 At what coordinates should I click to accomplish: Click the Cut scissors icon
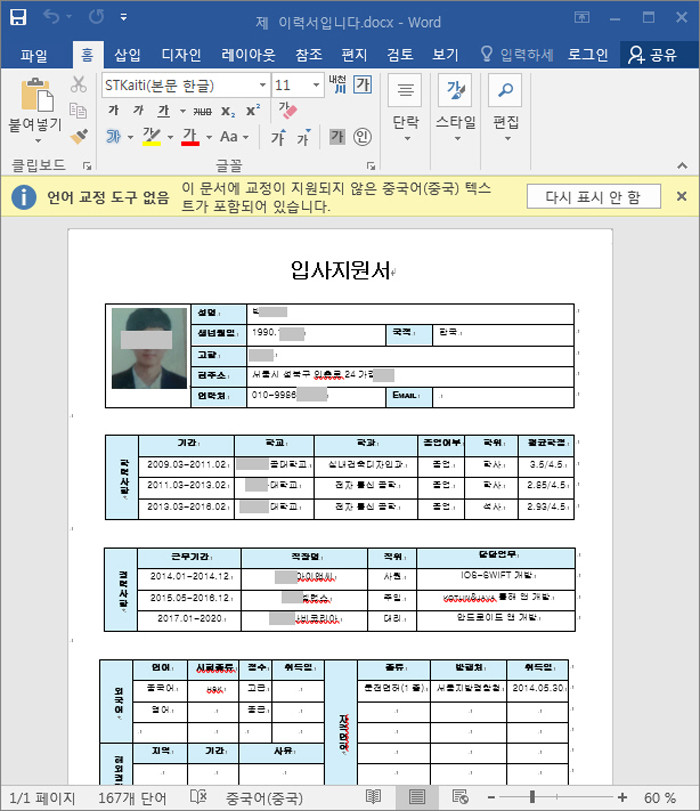[x=79, y=85]
